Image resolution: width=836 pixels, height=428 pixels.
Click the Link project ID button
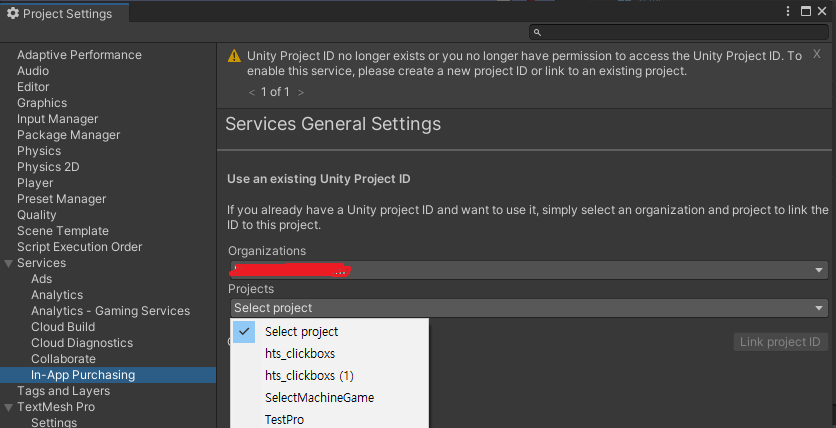(780, 342)
